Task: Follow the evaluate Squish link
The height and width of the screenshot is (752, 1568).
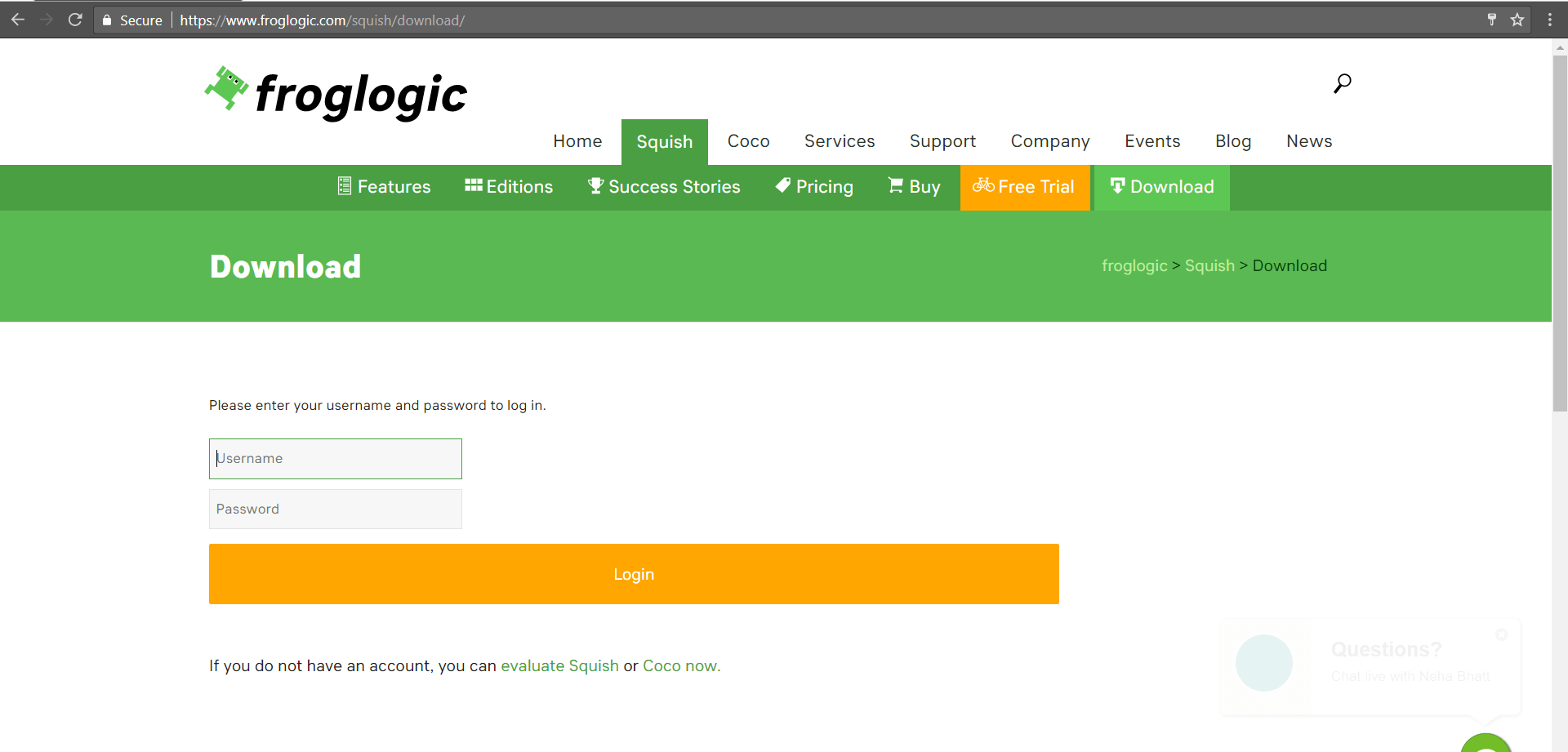Action: tap(559, 665)
